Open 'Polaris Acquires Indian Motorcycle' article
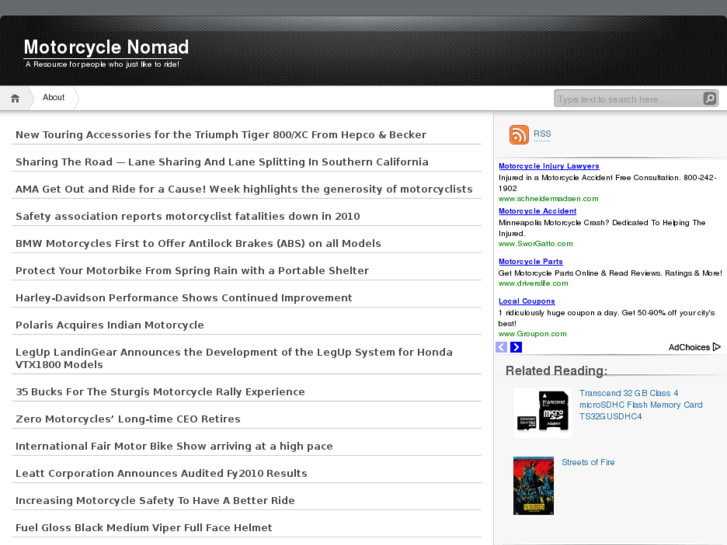 coord(109,325)
